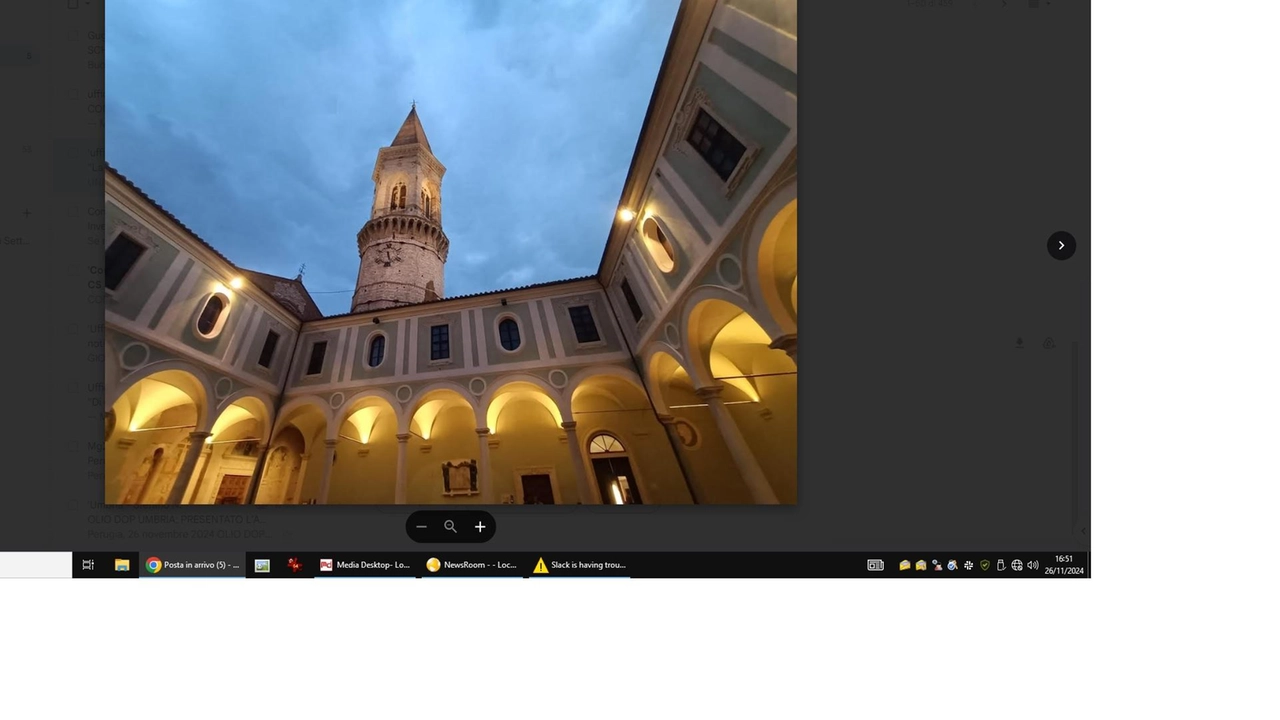
Task: Click the safely remove hardware USB icon
Action: [x=1001, y=565]
